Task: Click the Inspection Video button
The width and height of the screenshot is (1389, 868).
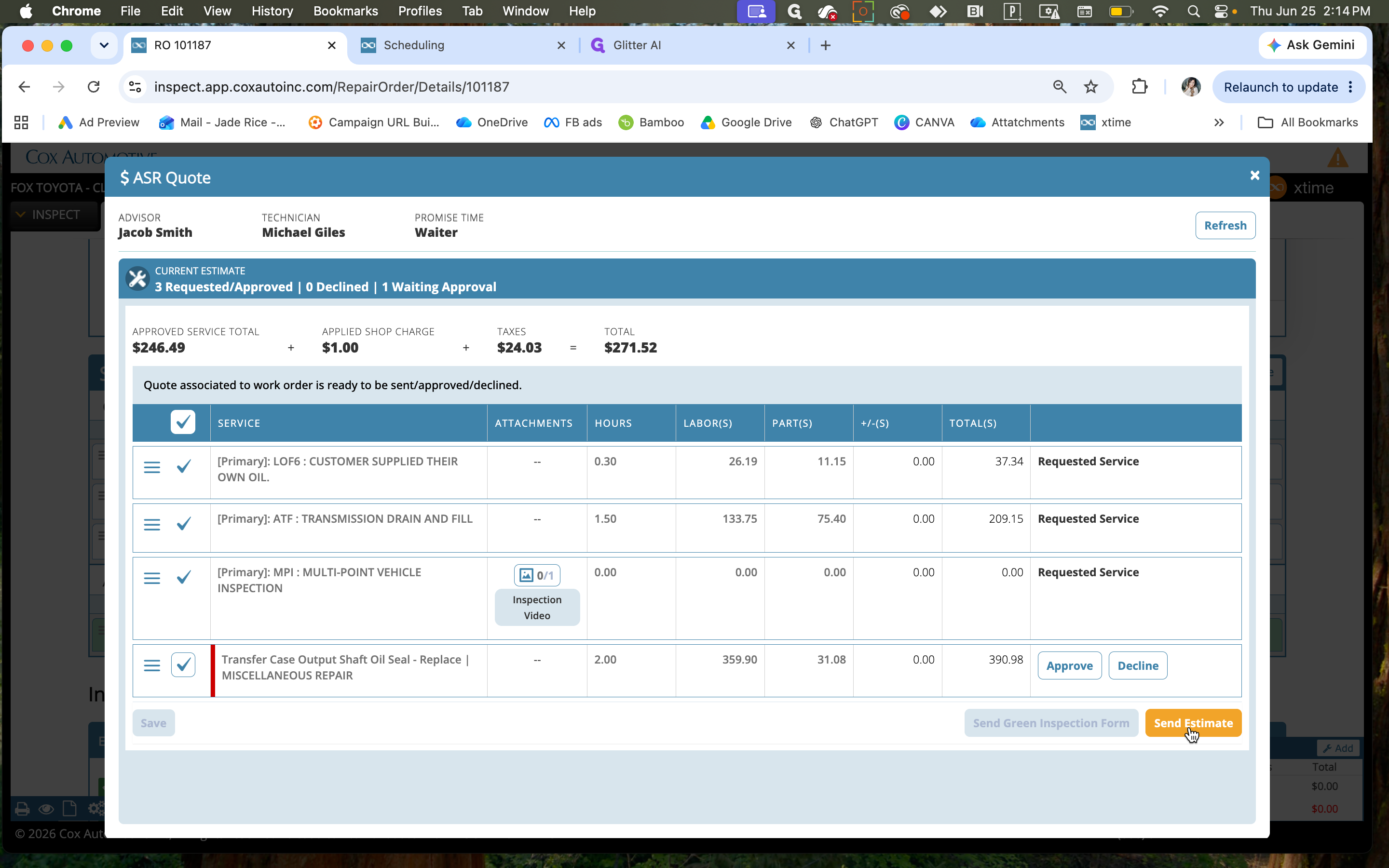Action: [537, 608]
